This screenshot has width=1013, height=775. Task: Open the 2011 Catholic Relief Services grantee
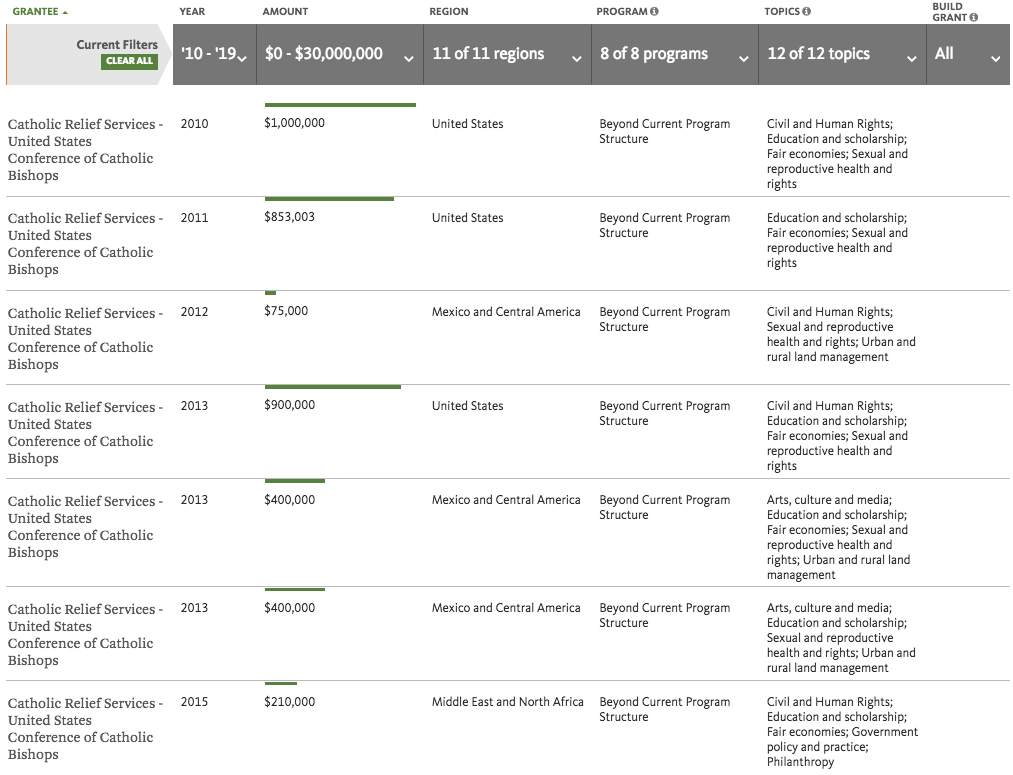(x=85, y=244)
